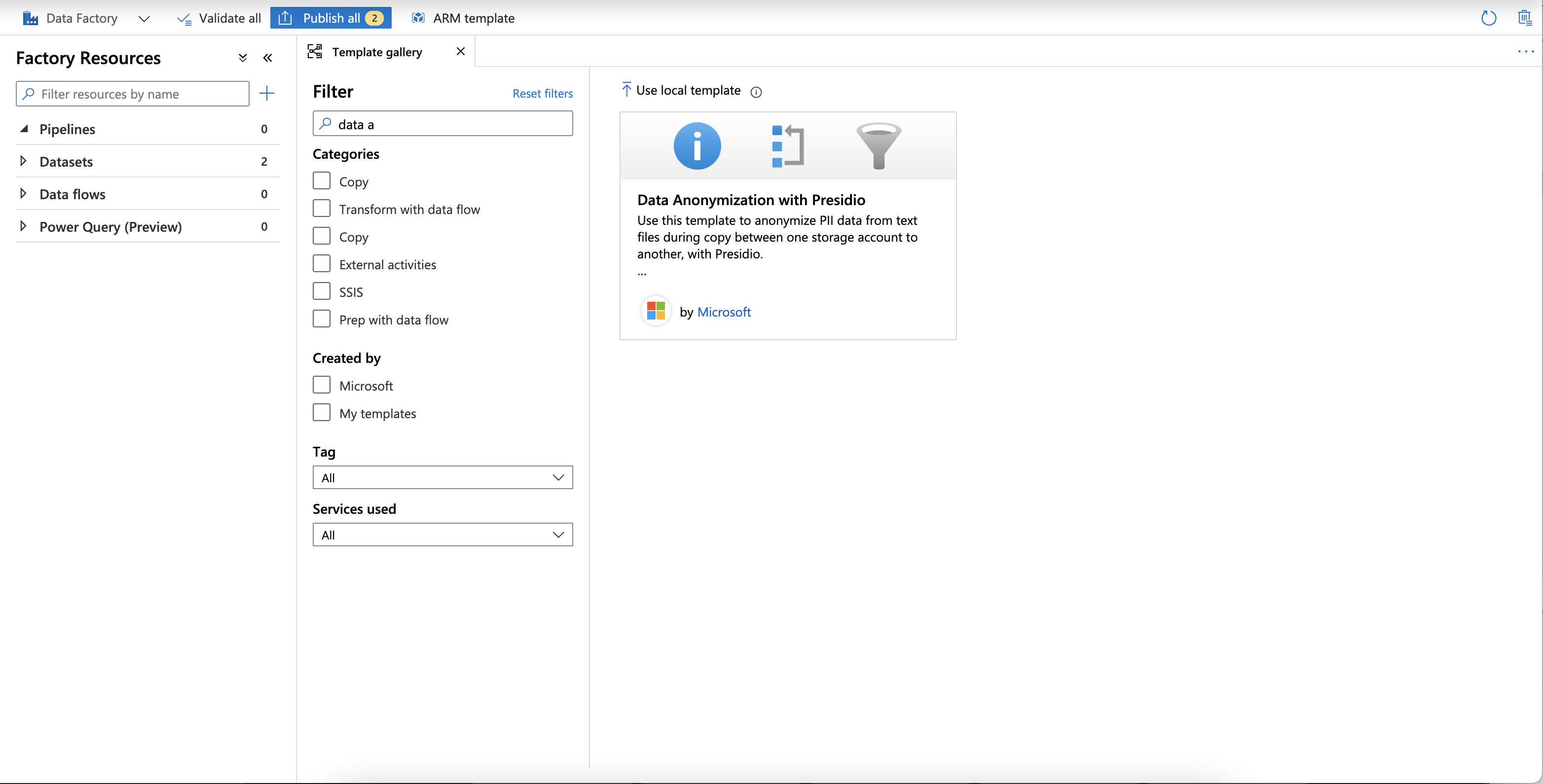Select the Prep with data flow checkbox
This screenshot has height=784, width=1543.
pyautogui.click(x=322, y=319)
